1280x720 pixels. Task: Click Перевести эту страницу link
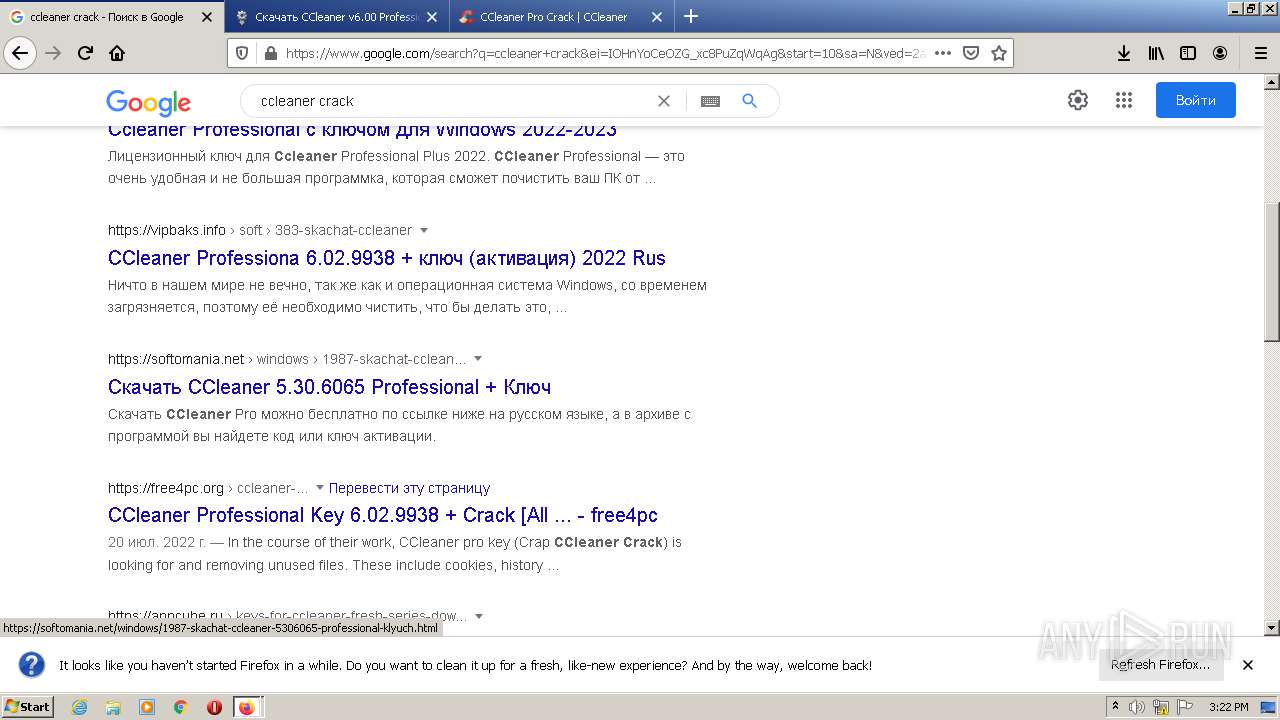[409, 488]
